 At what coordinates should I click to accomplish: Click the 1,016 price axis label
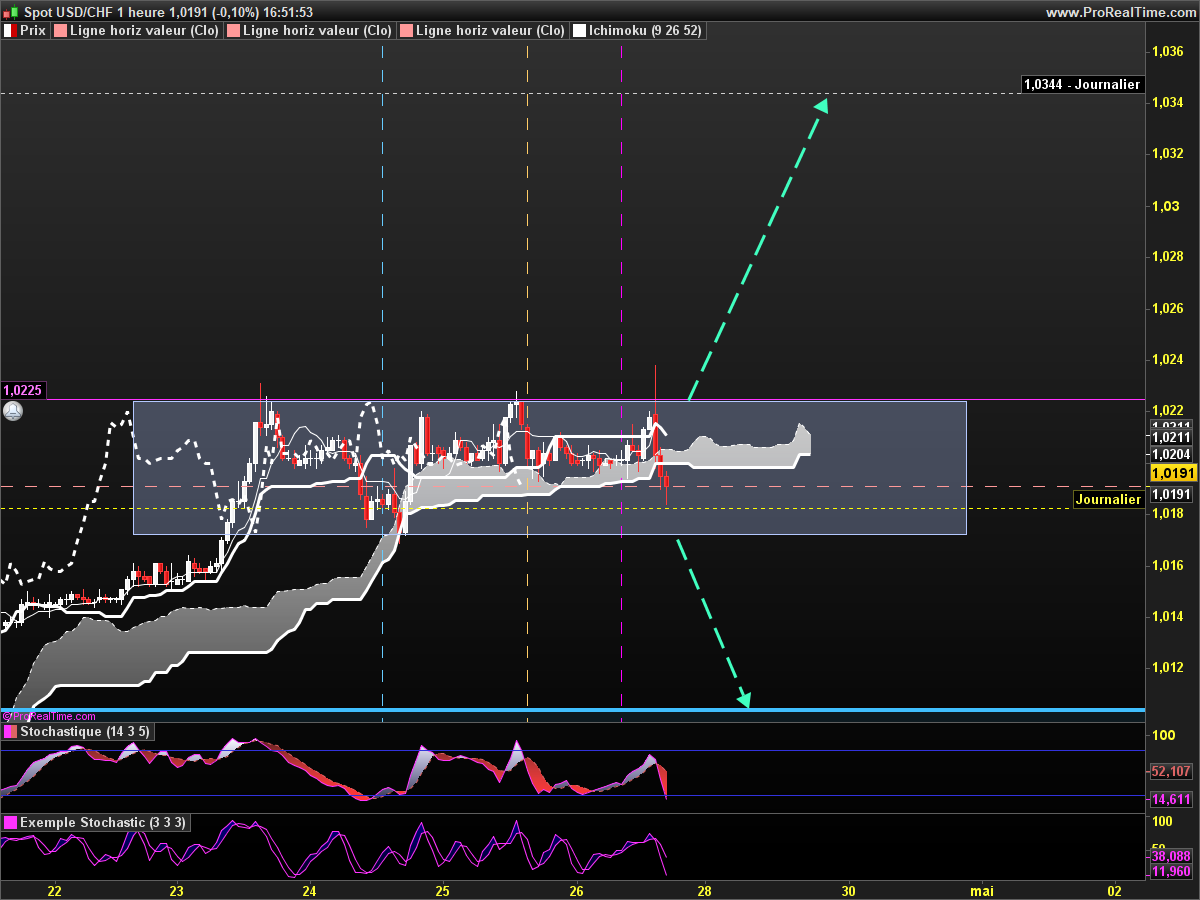(1168, 565)
